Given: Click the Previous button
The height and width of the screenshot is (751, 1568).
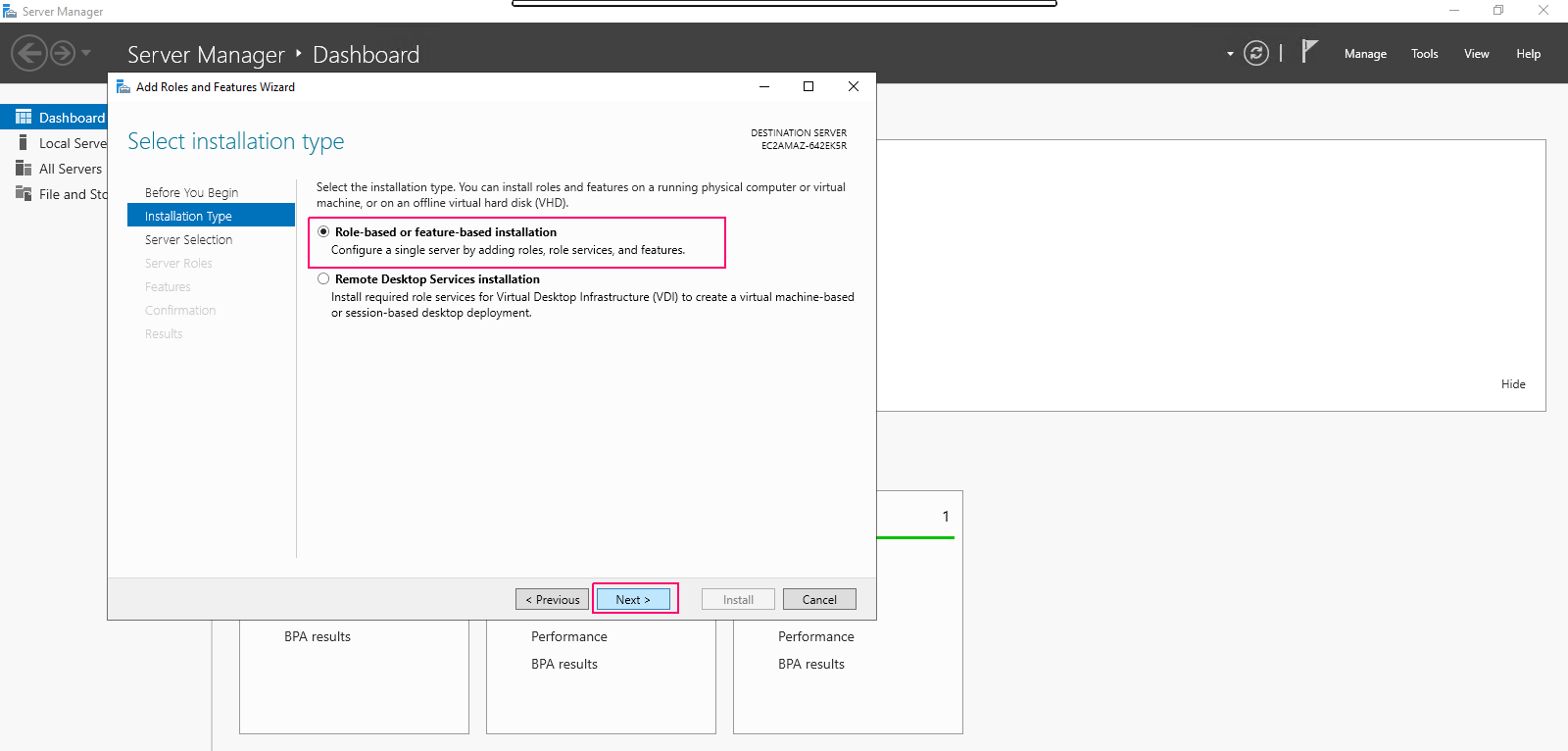Looking at the screenshot, I should [552, 599].
